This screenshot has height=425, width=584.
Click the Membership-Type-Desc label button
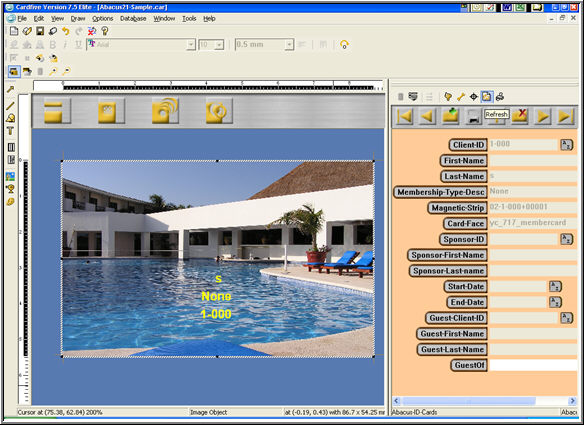(x=441, y=192)
